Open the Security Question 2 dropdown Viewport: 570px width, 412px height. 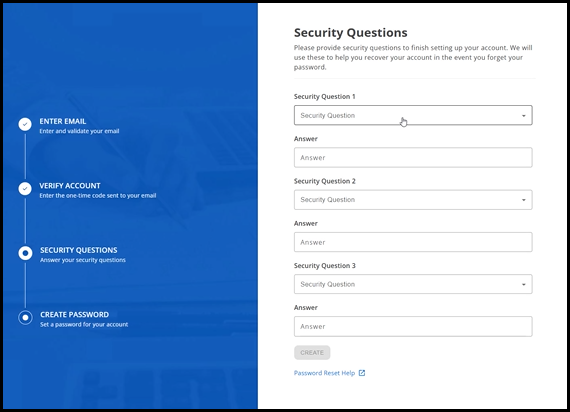pyautogui.click(x=413, y=200)
